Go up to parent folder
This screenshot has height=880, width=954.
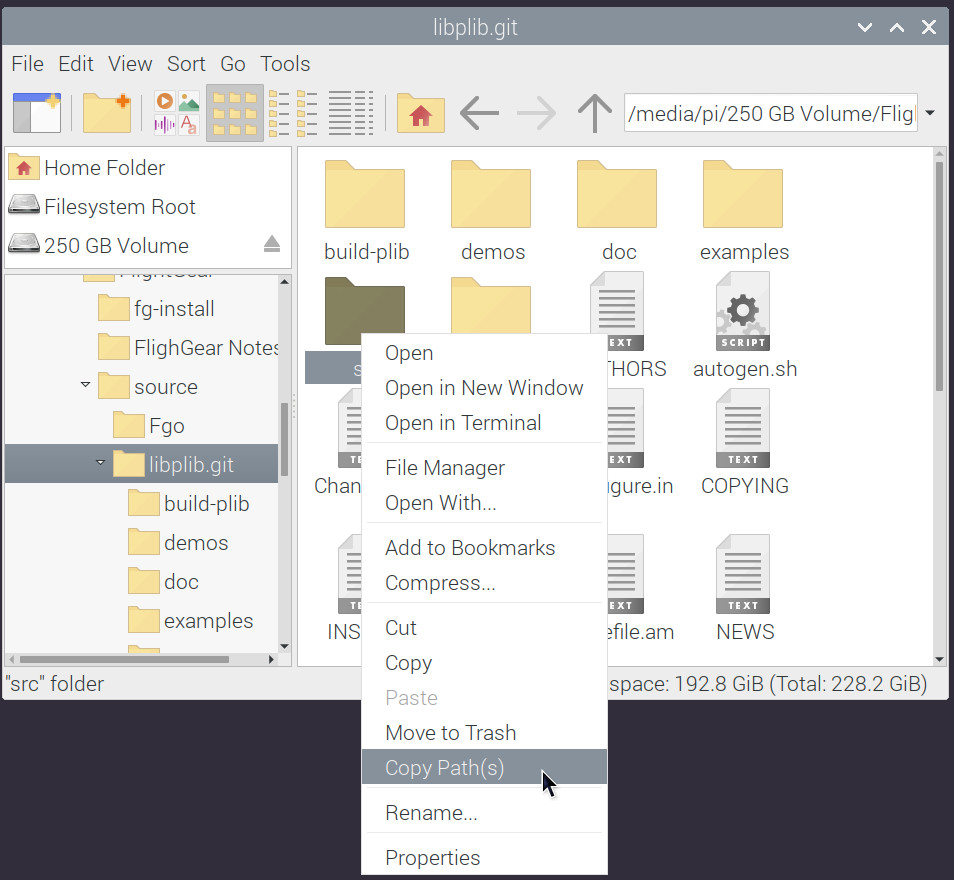click(594, 113)
